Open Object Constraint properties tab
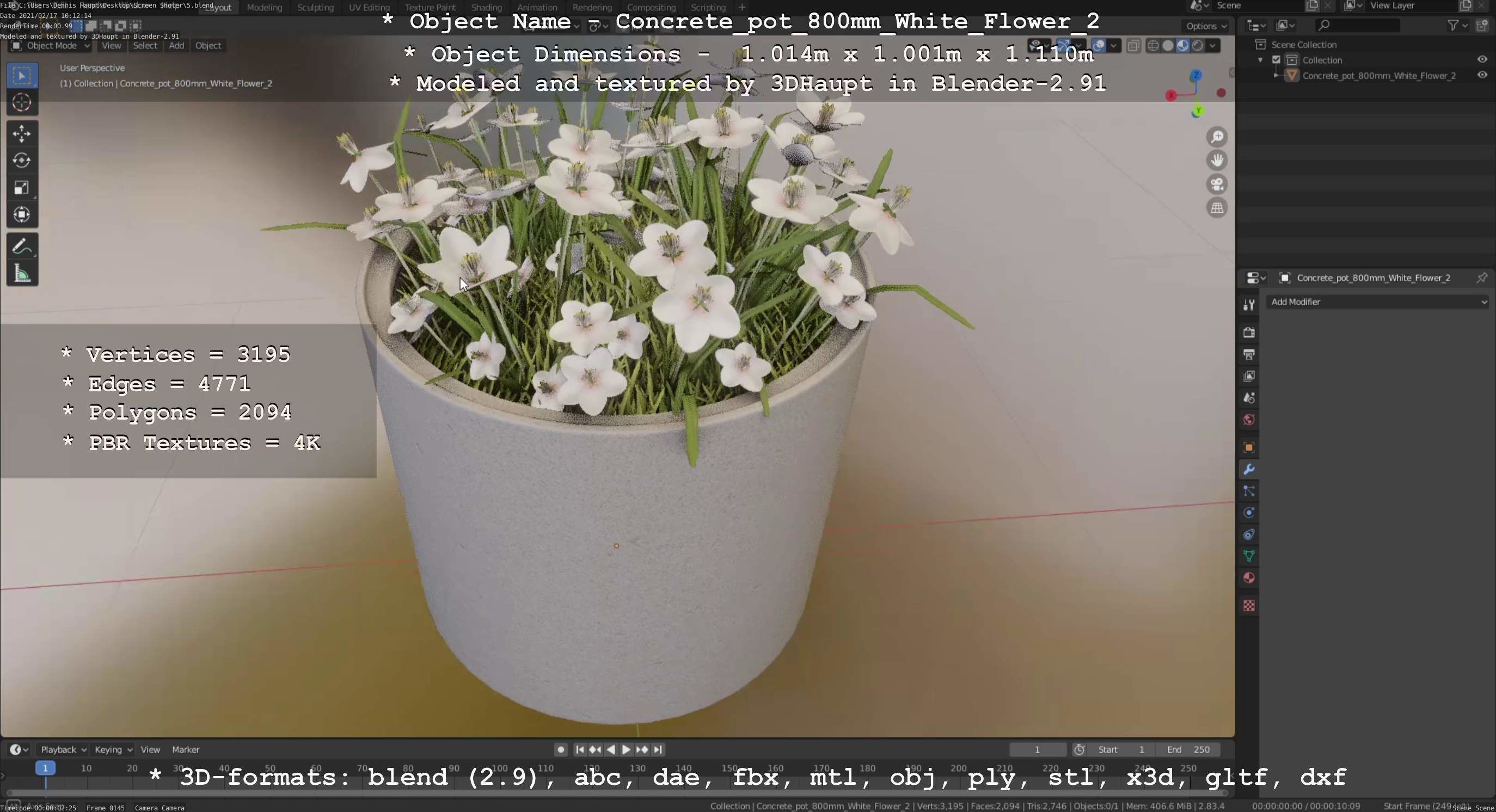Viewport: 1496px width, 812px height. [x=1249, y=534]
